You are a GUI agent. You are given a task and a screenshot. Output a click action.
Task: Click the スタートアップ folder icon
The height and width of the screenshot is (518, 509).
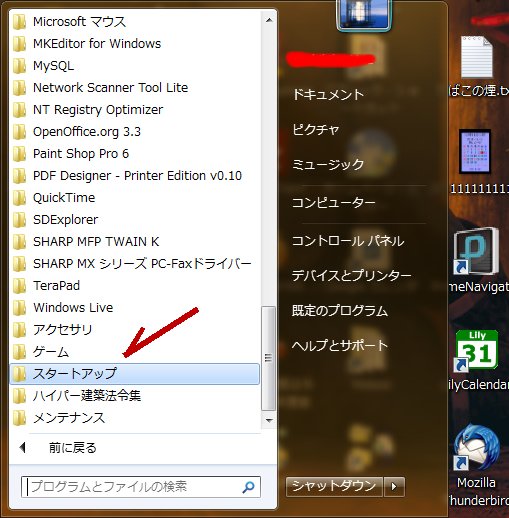19,374
